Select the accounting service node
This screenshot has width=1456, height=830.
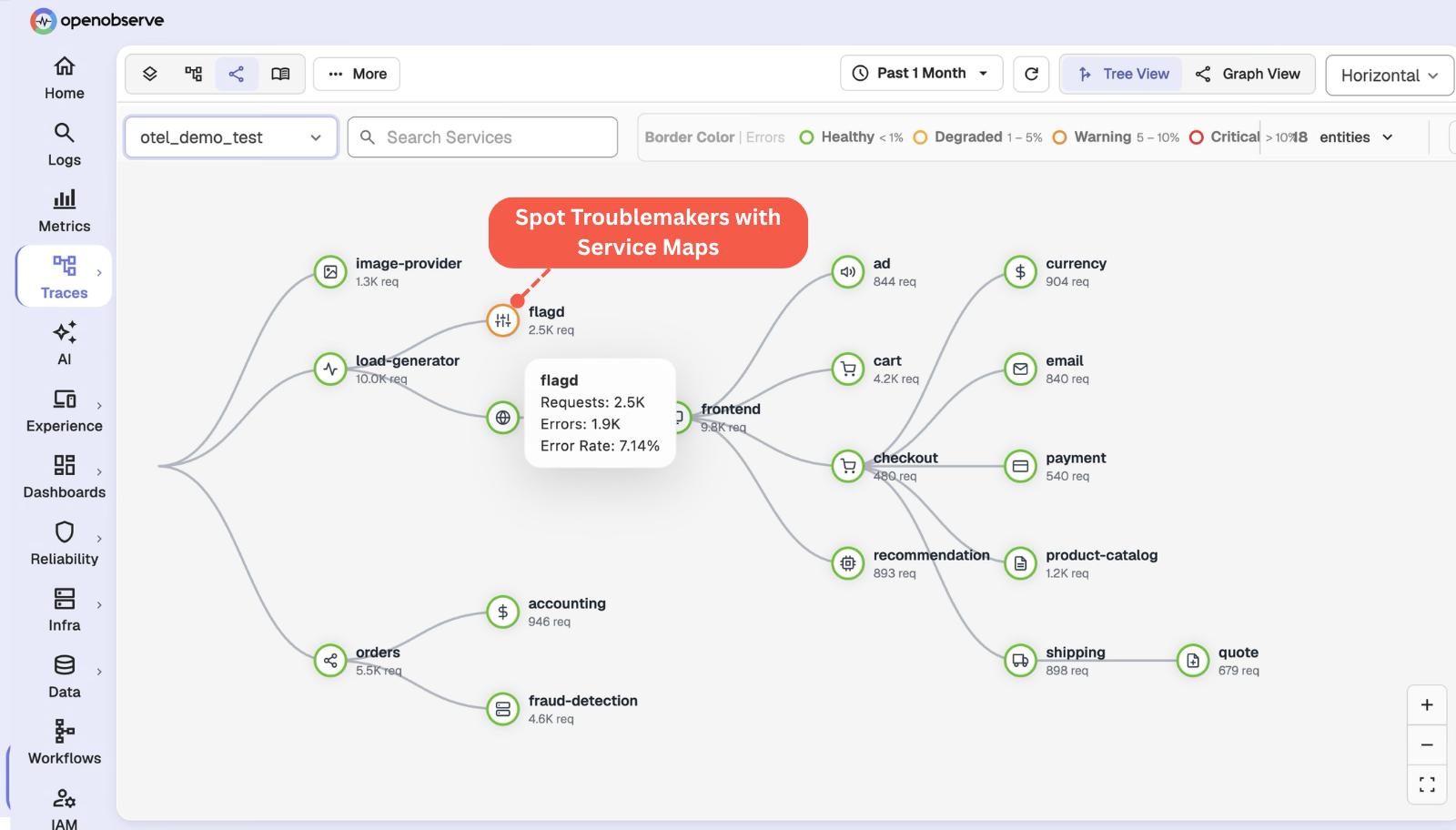click(x=503, y=612)
